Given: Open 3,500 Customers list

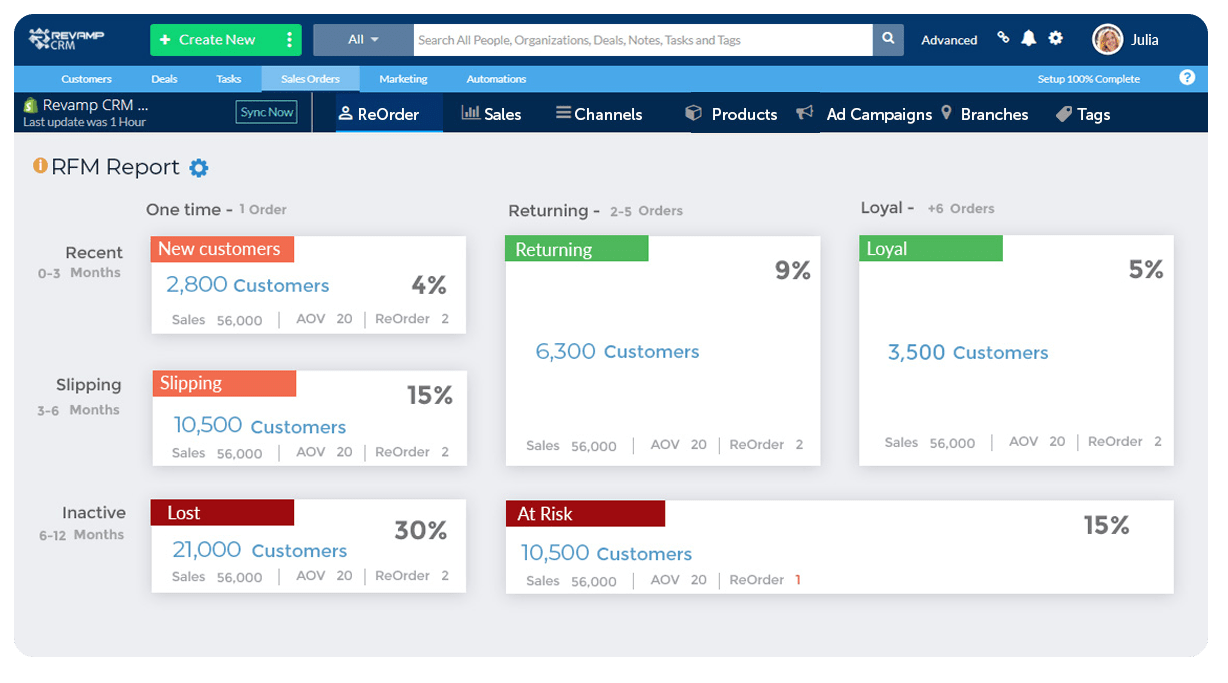Looking at the screenshot, I should pos(968,353).
